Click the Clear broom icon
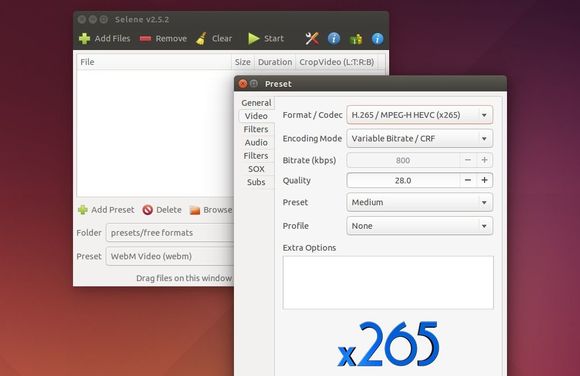This screenshot has width=580, height=376. tap(201, 38)
